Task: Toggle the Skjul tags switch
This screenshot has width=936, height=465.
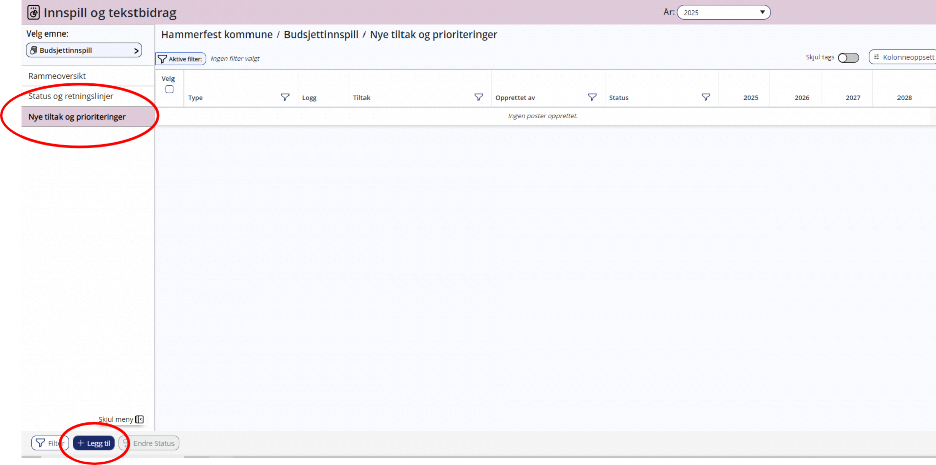Action: [x=848, y=58]
